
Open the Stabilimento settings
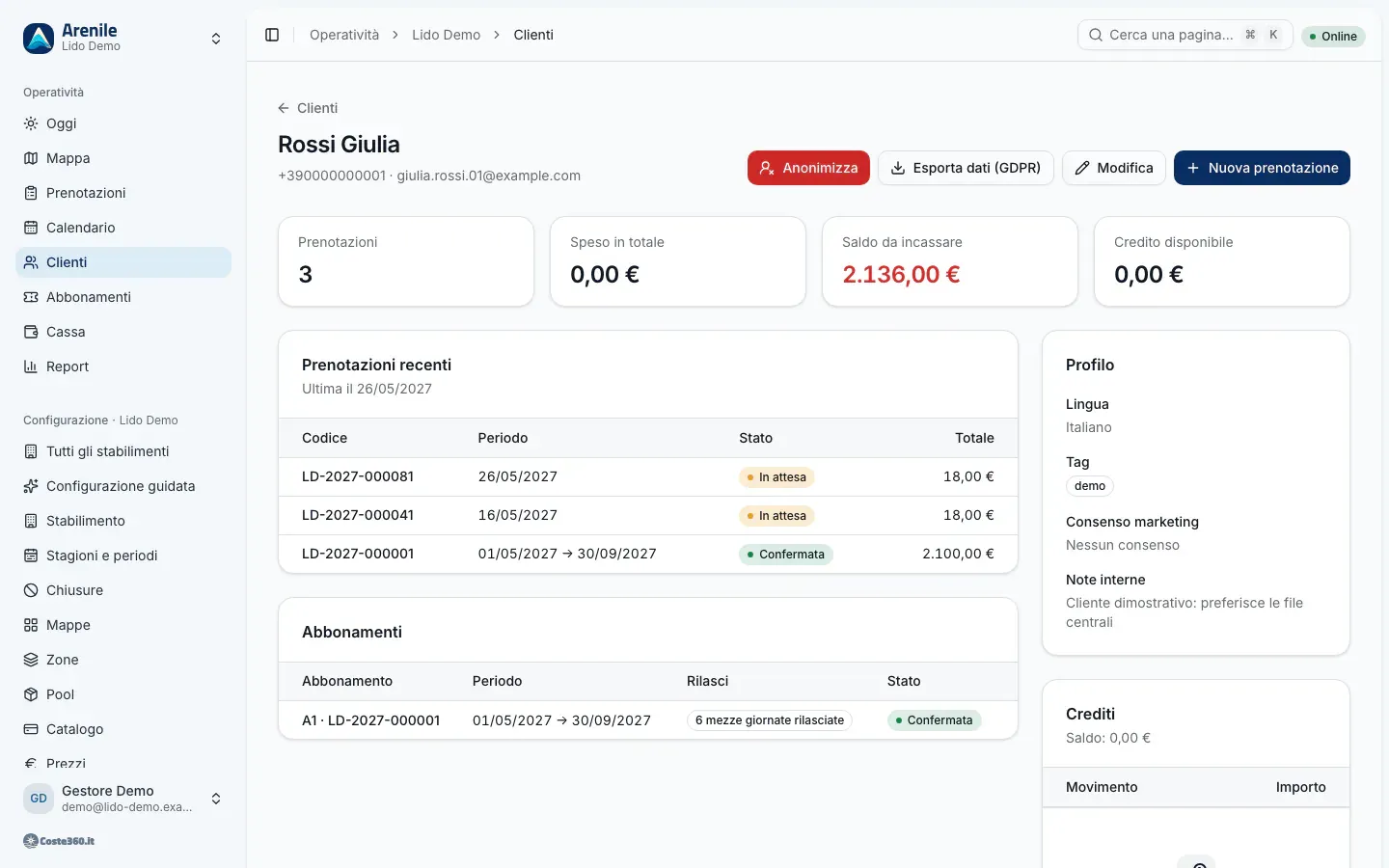tap(123, 521)
